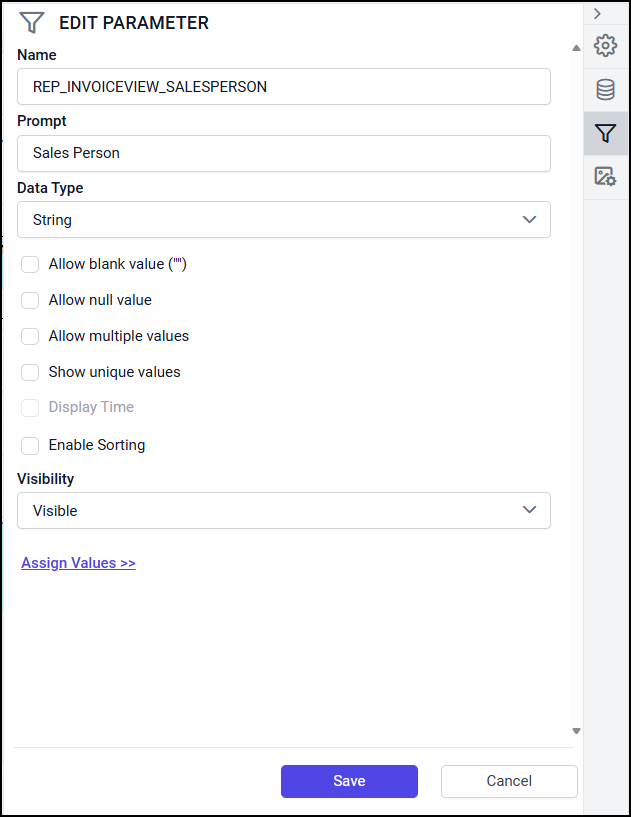The image size is (631, 817).
Task: Open the image manager icon in sidebar
Action: [605, 177]
